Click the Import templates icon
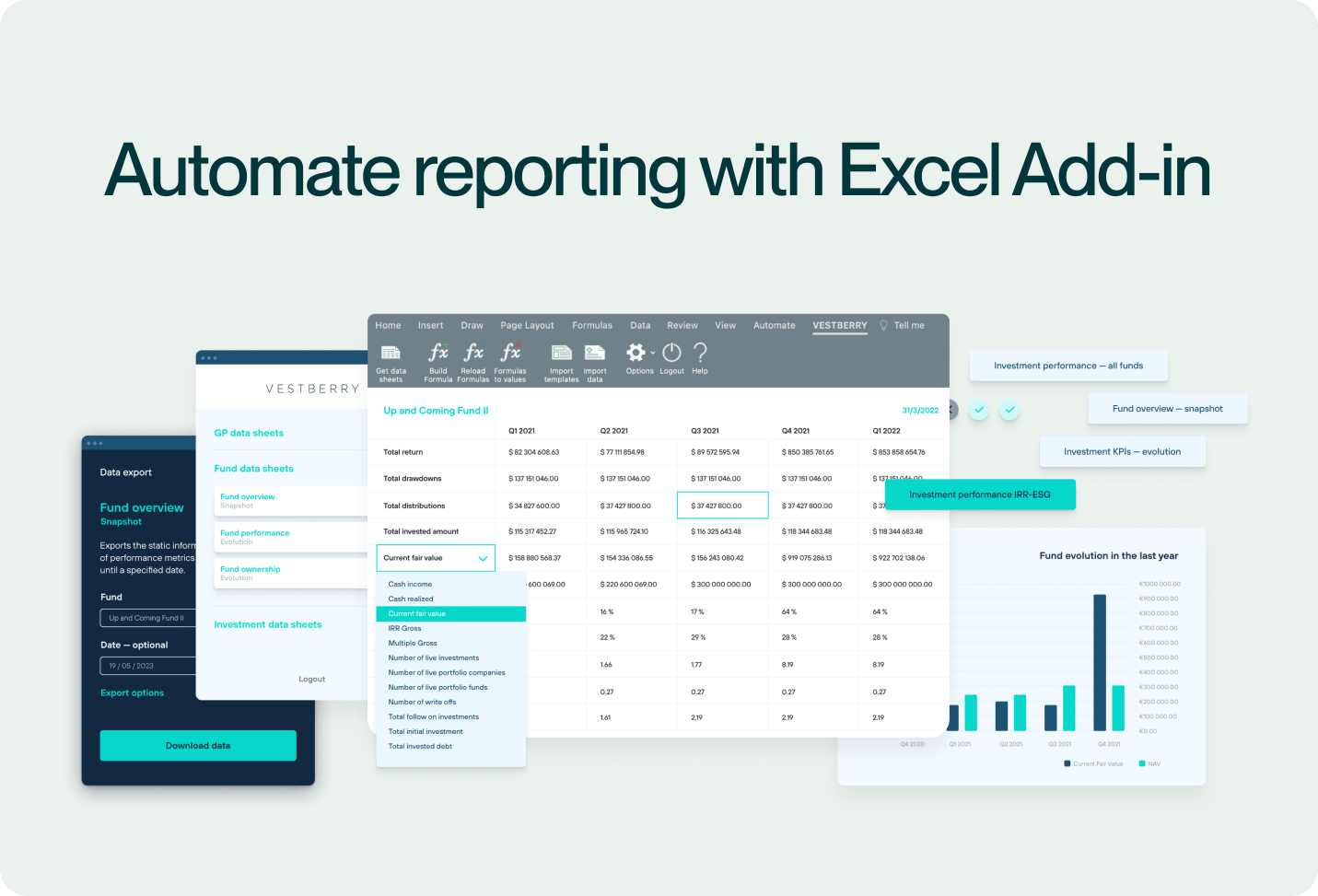 coord(562,353)
